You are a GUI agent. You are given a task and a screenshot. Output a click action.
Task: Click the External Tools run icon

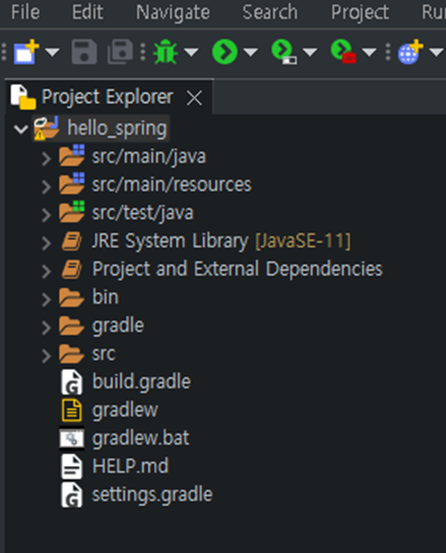(x=343, y=52)
